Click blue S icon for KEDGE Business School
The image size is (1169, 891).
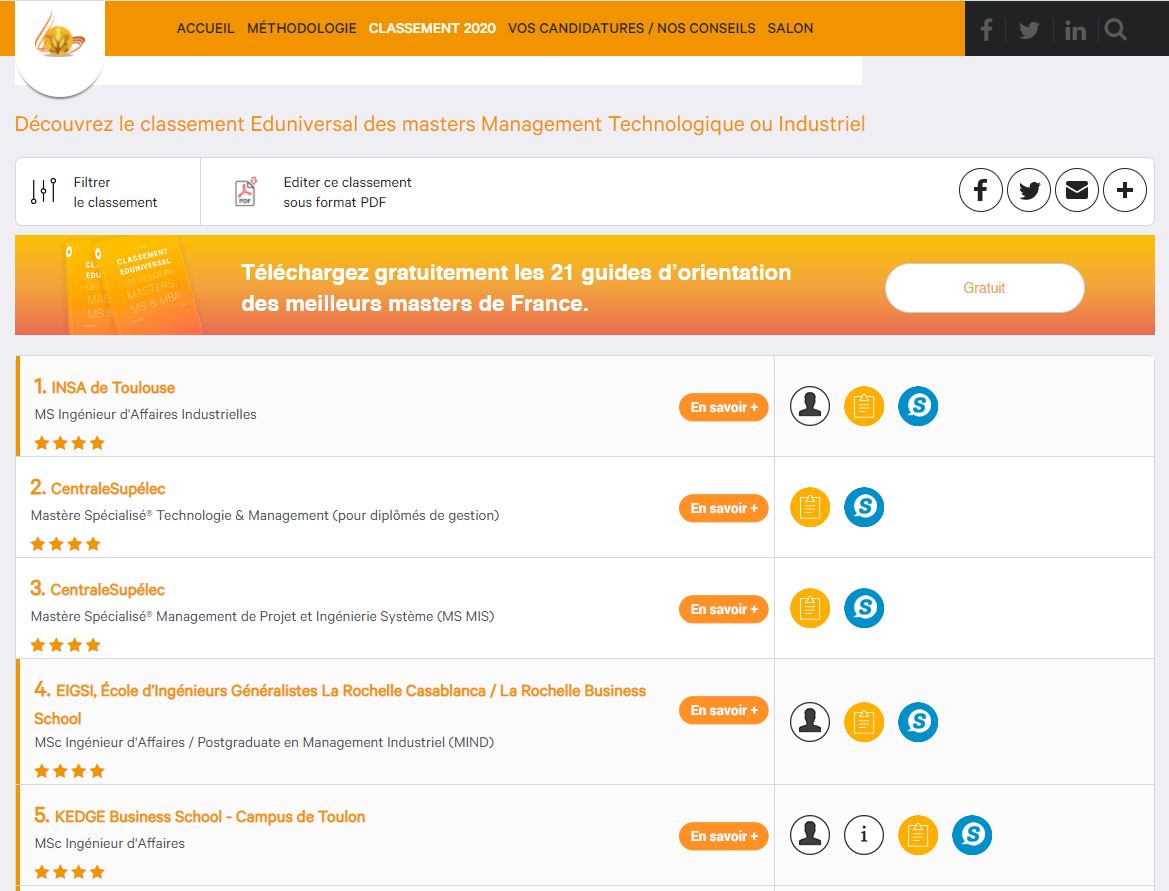[972, 835]
